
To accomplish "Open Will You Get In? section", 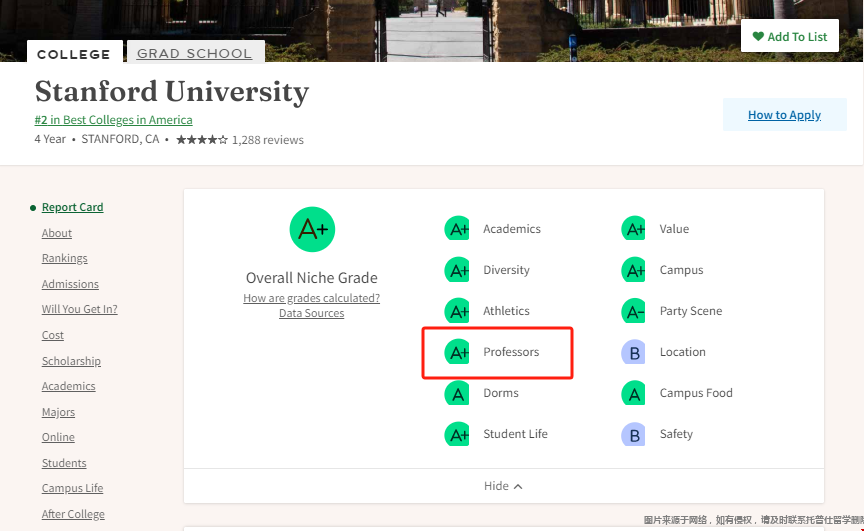I will pos(79,309).
